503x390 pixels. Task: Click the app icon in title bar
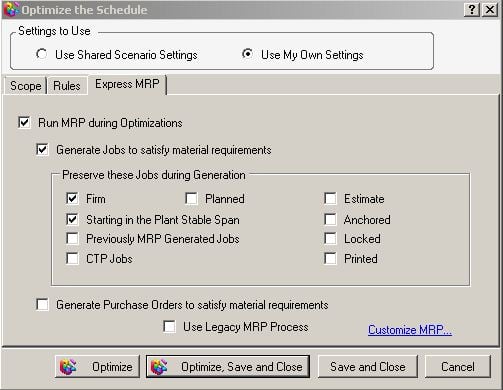point(11,9)
